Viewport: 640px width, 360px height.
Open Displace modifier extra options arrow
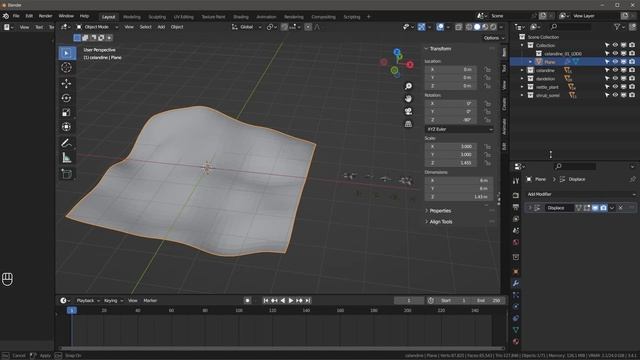(x=612, y=208)
